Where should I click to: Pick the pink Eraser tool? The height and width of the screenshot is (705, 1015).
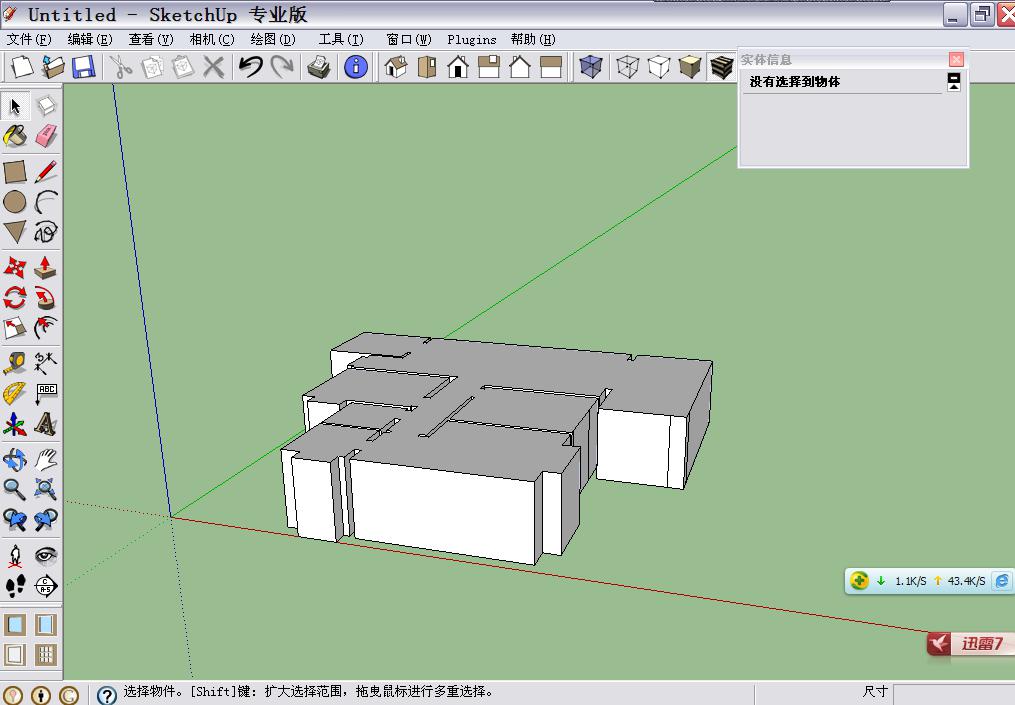point(46,136)
